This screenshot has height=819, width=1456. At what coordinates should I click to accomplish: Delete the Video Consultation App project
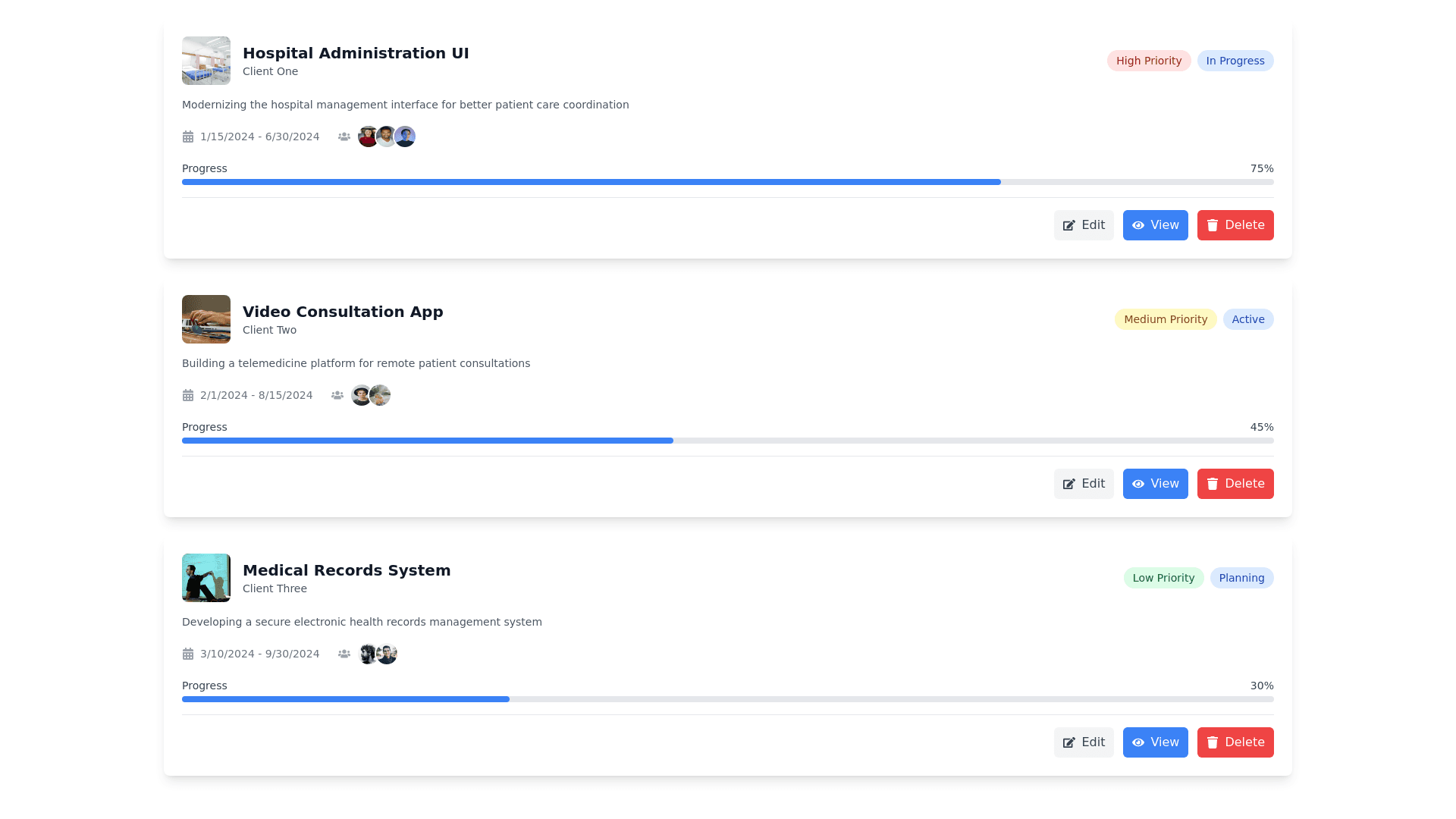point(1235,484)
